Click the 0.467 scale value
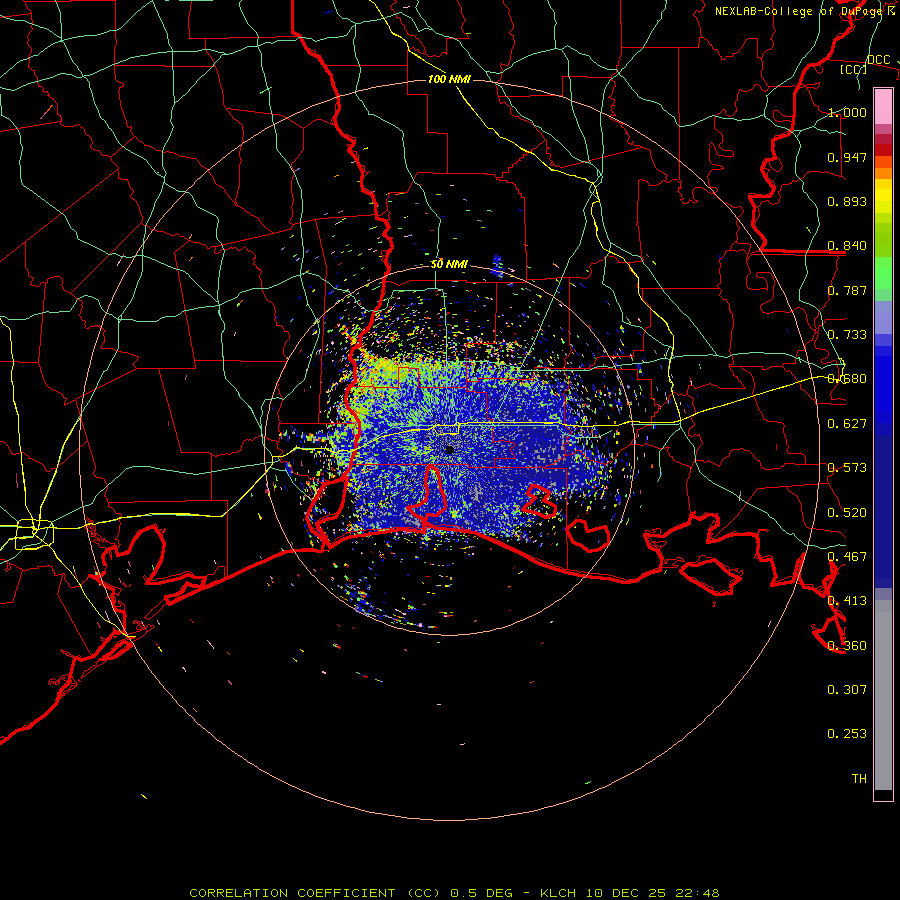Screen dimensions: 900x900 847,557
